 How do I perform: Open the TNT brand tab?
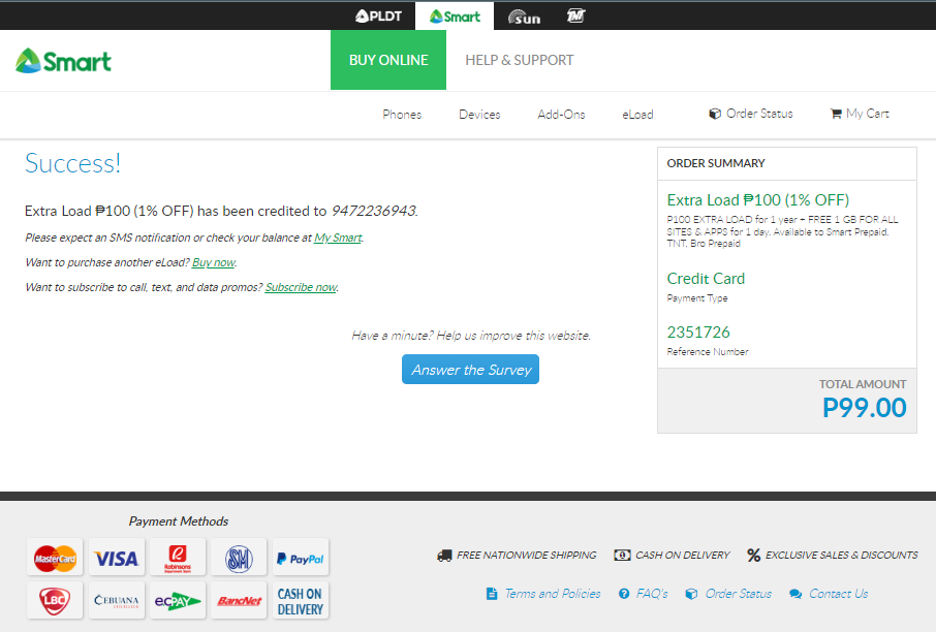click(x=576, y=16)
